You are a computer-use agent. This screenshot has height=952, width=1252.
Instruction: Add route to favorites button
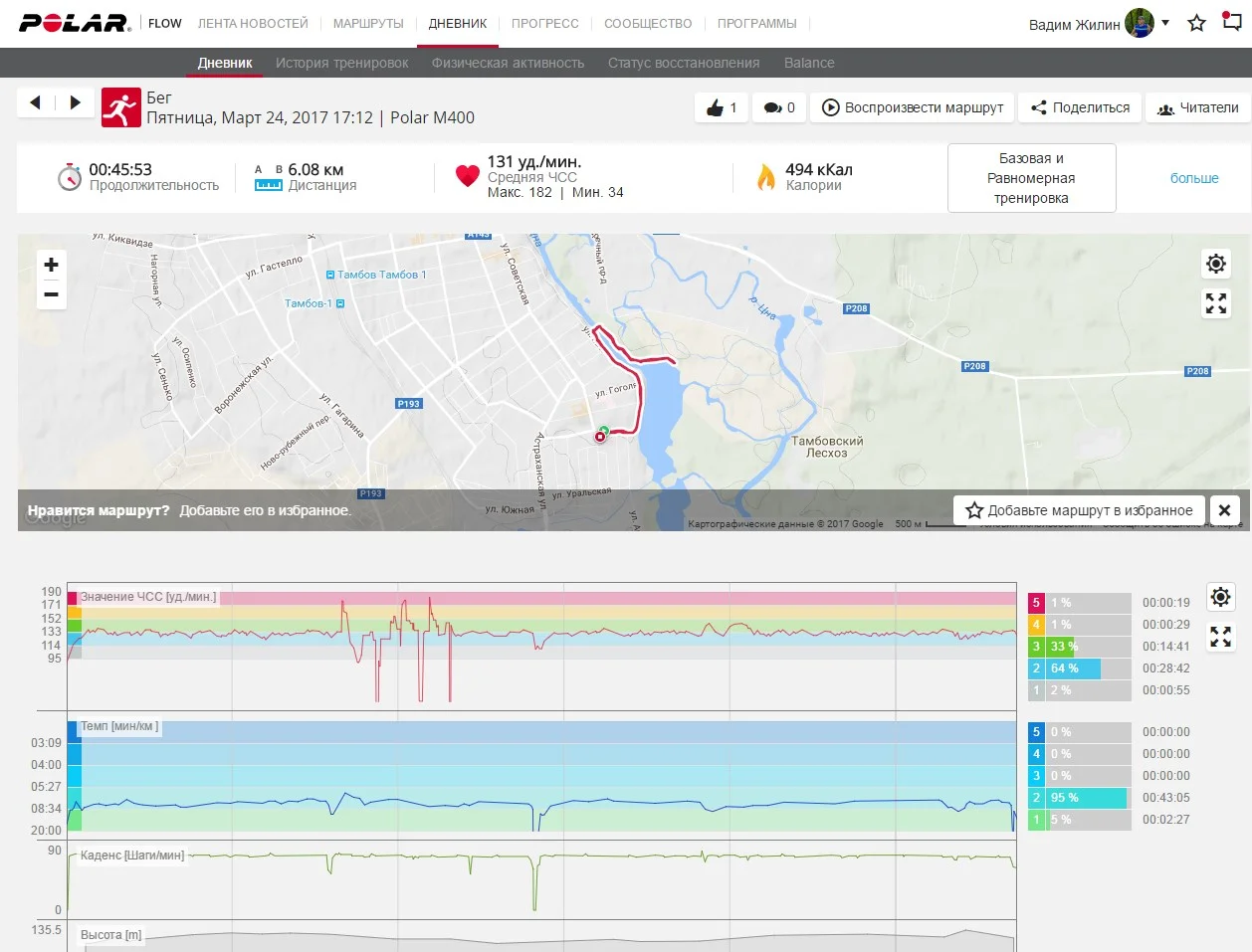pyautogui.click(x=1079, y=510)
